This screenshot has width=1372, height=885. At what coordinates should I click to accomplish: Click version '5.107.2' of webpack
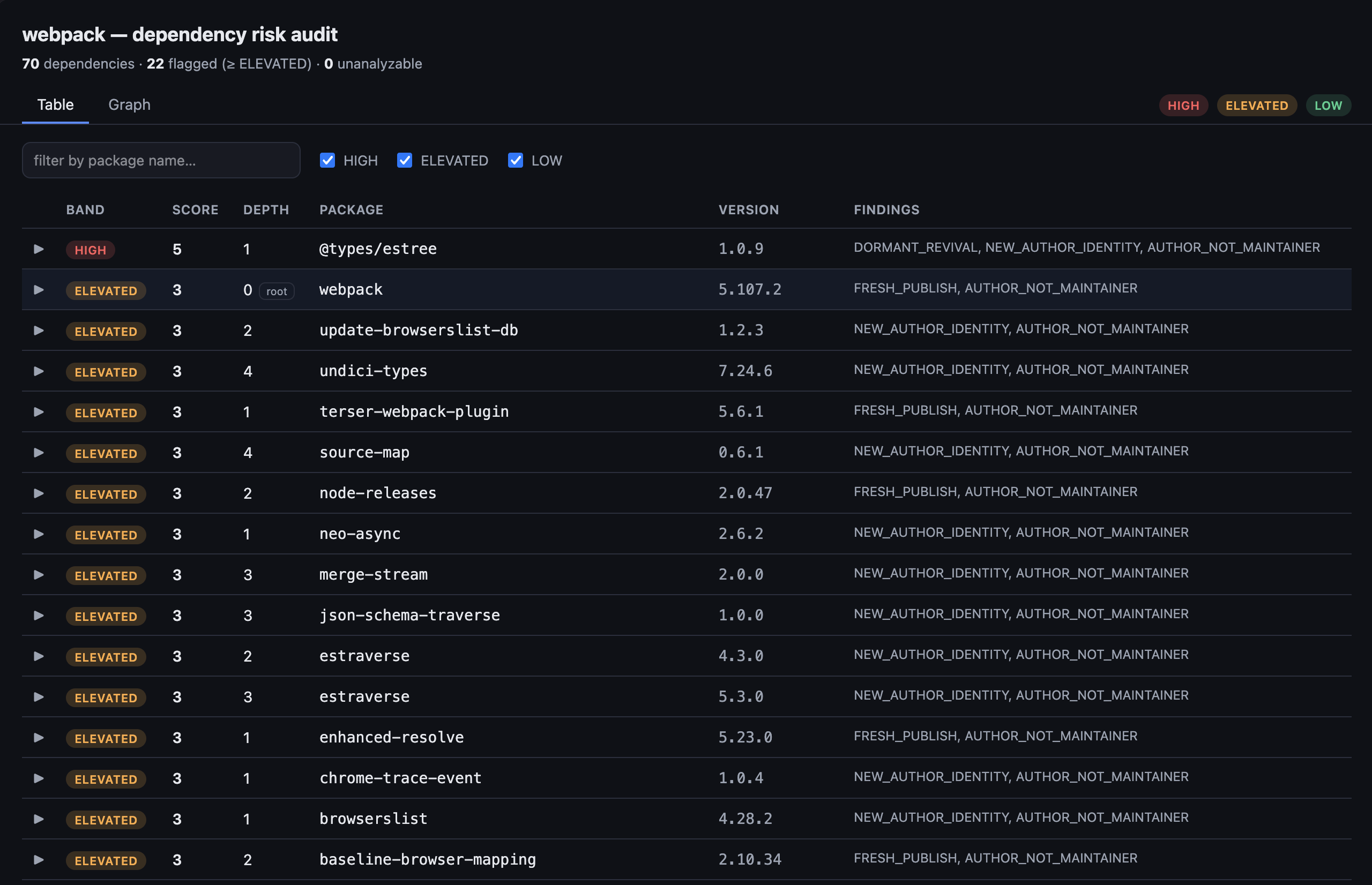pyautogui.click(x=750, y=290)
